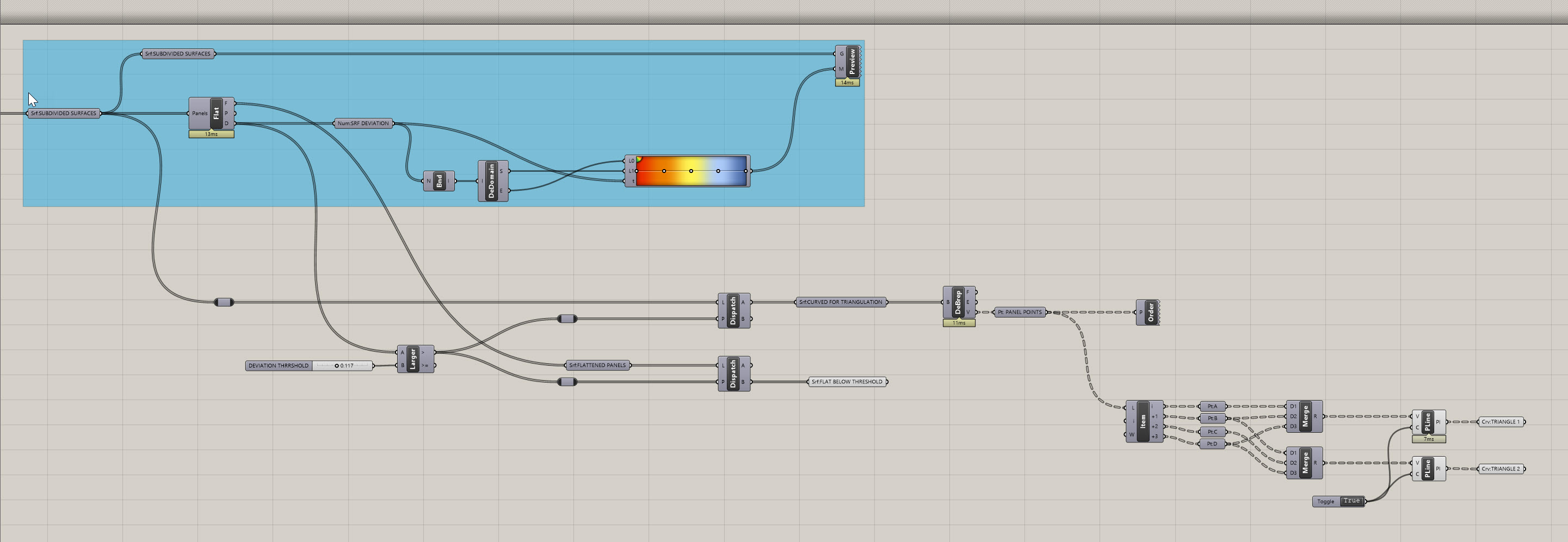This screenshot has height=542, width=1568.
Task: Select the Flat Panels component
Action: [x=216, y=113]
